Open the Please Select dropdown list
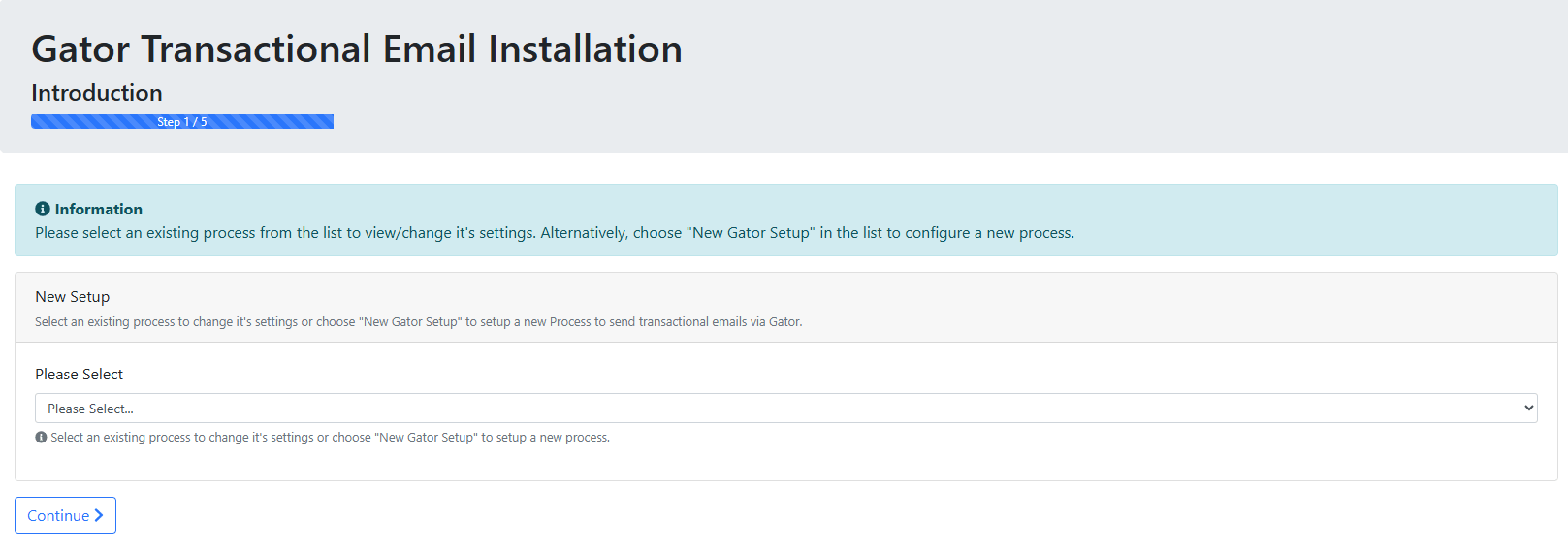This screenshot has height=556, width=1568. [x=785, y=409]
